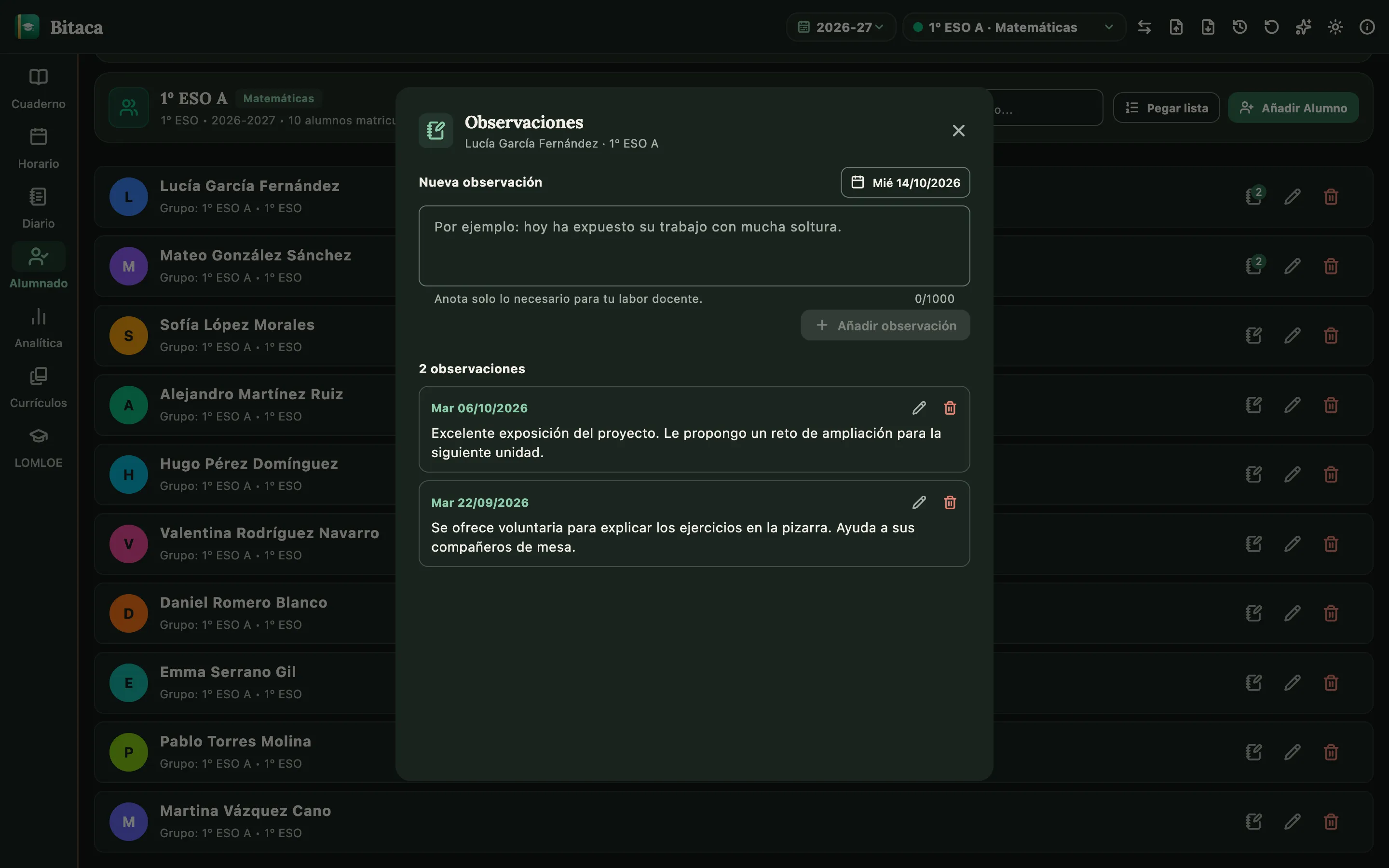Click the undo/reset arrow icon in top bar
This screenshot has width=1389, height=868.
1272,27
